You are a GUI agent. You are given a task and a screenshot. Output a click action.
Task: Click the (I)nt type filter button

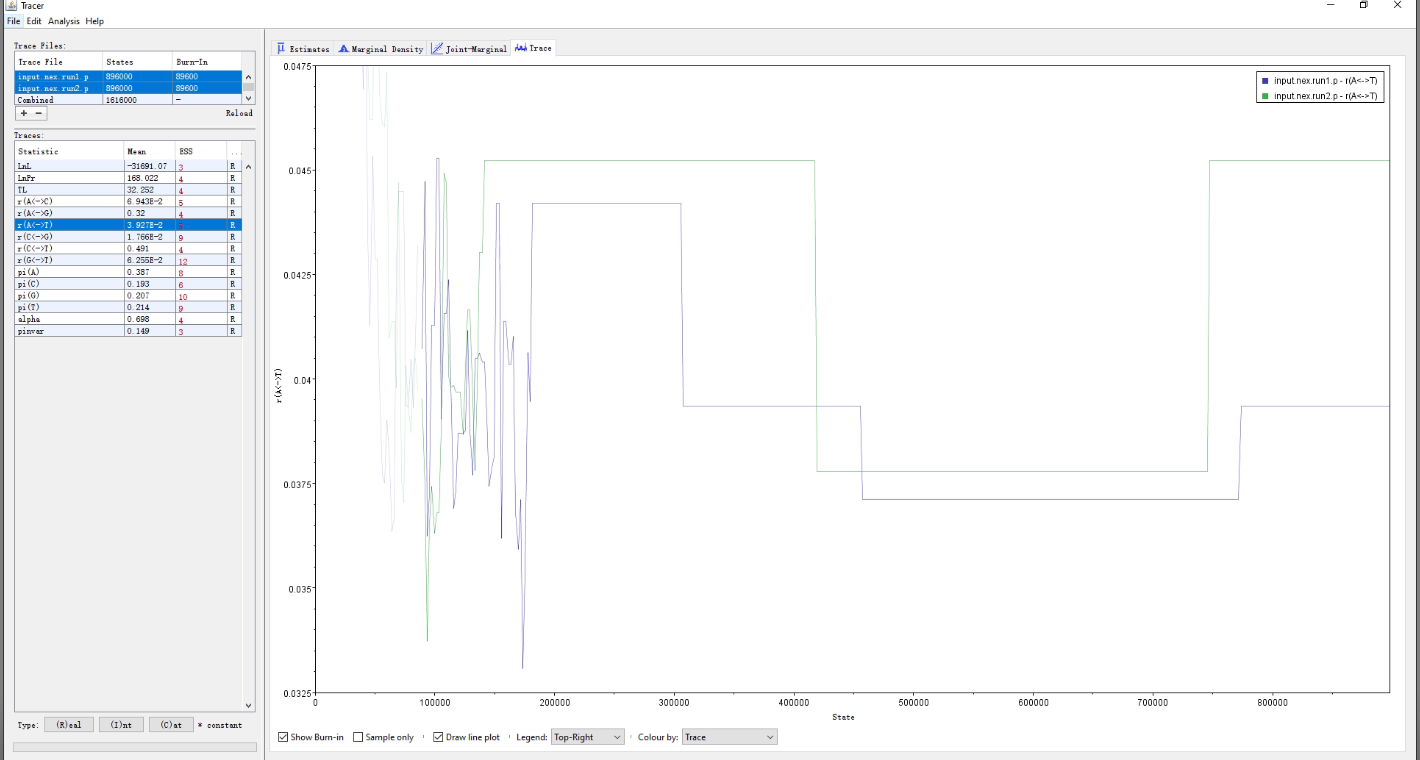pyautogui.click(x=121, y=724)
